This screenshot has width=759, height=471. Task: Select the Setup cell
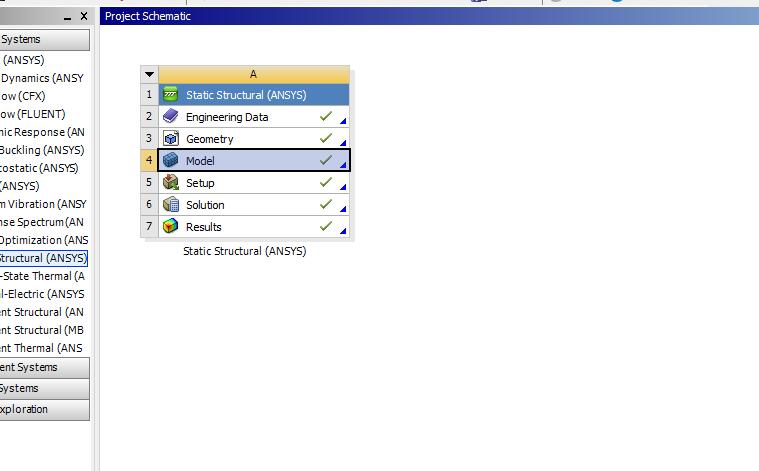tap(254, 182)
